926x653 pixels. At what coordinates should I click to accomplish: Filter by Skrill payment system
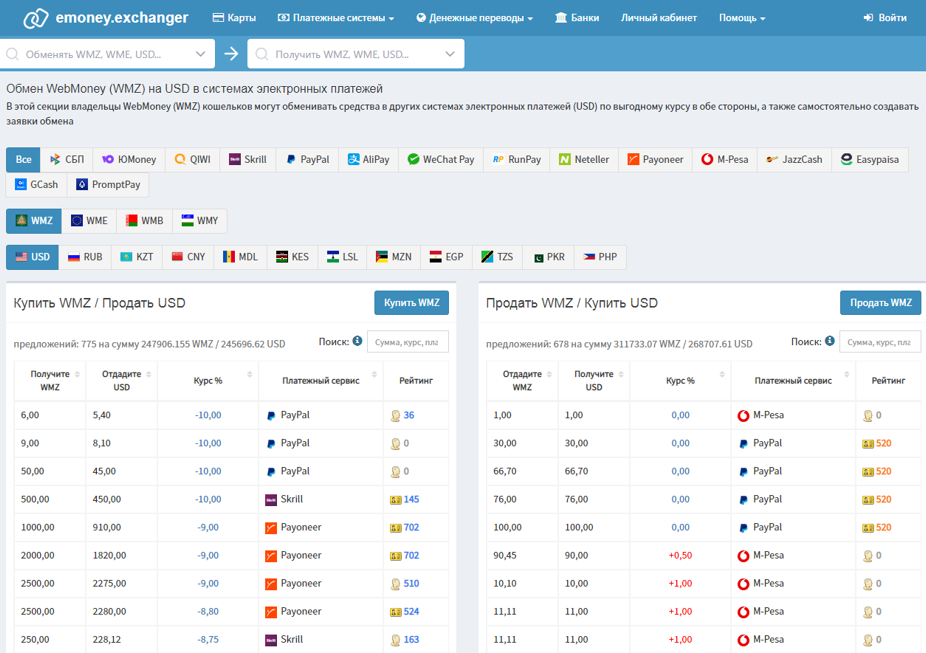(247, 159)
